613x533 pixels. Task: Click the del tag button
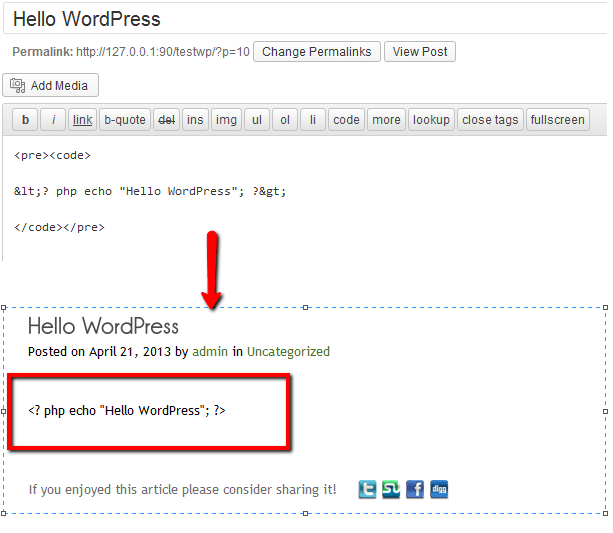pos(167,120)
